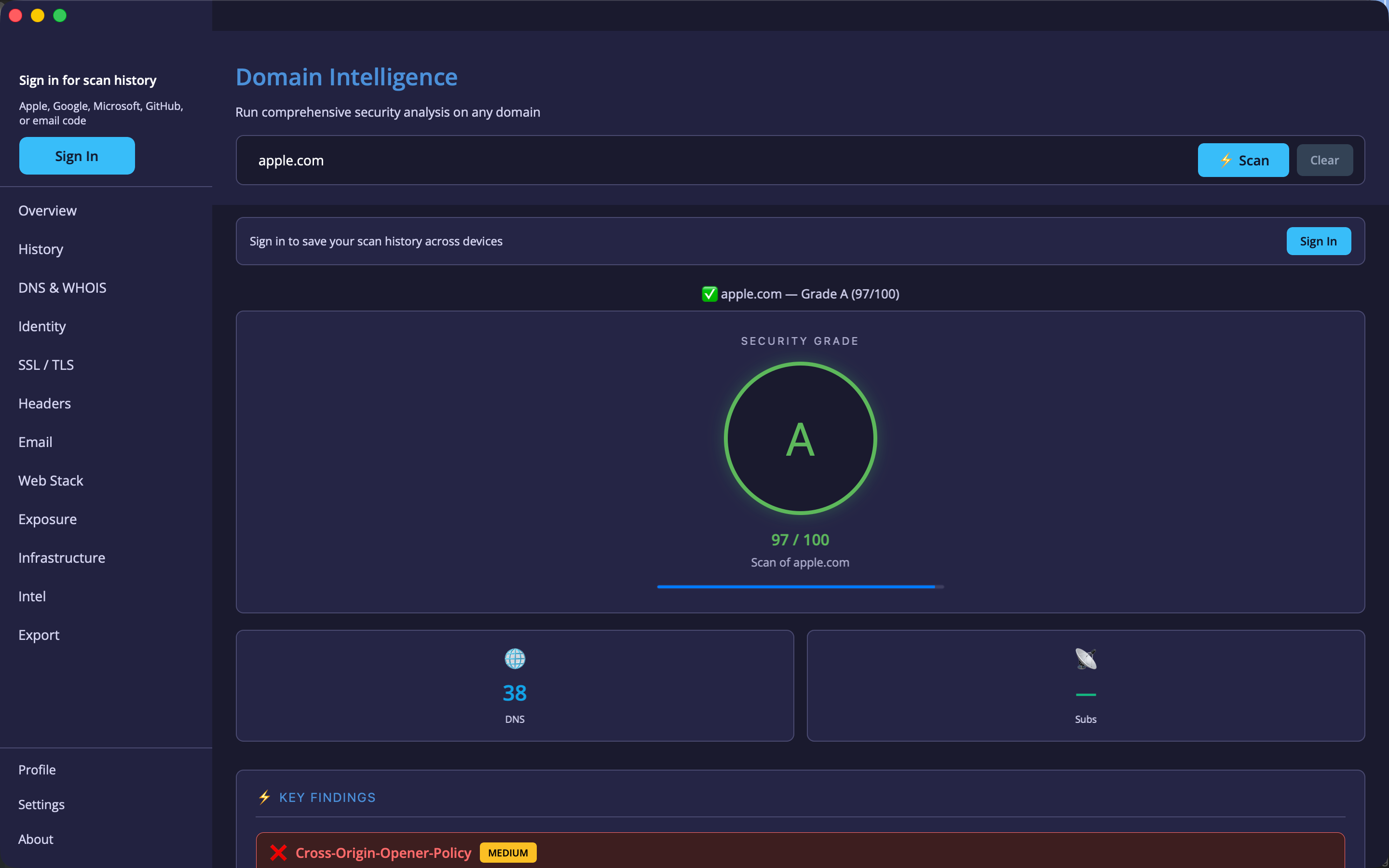The width and height of the screenshot is (1389, 868).
Task: Click the green checkmark beside apple.com grade
Action: point(709,294)
